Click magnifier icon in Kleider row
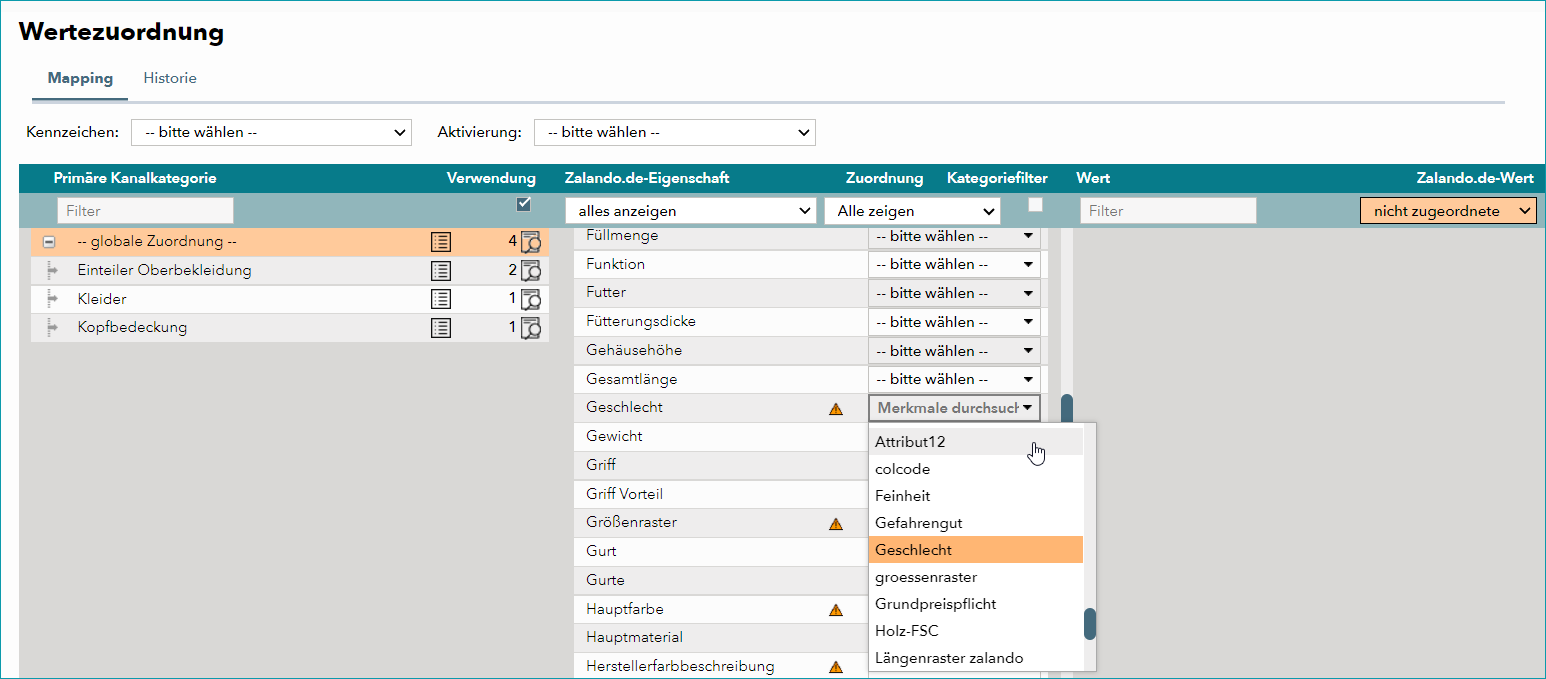The height and width of the screenshot is (679, 1546). click(531, 299)
